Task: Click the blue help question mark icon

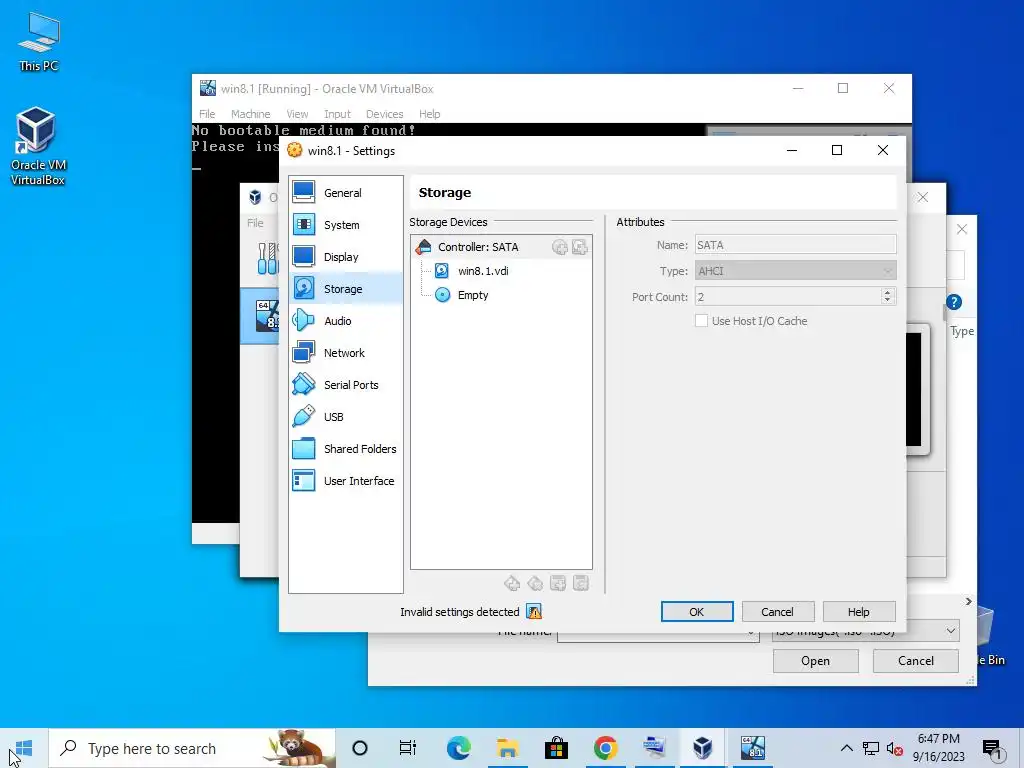Action: 954,302
